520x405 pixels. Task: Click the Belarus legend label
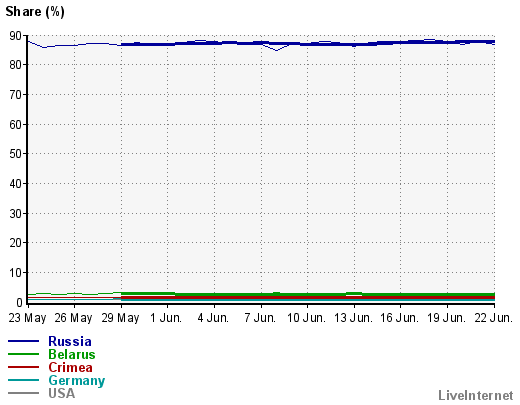[72, 354]
